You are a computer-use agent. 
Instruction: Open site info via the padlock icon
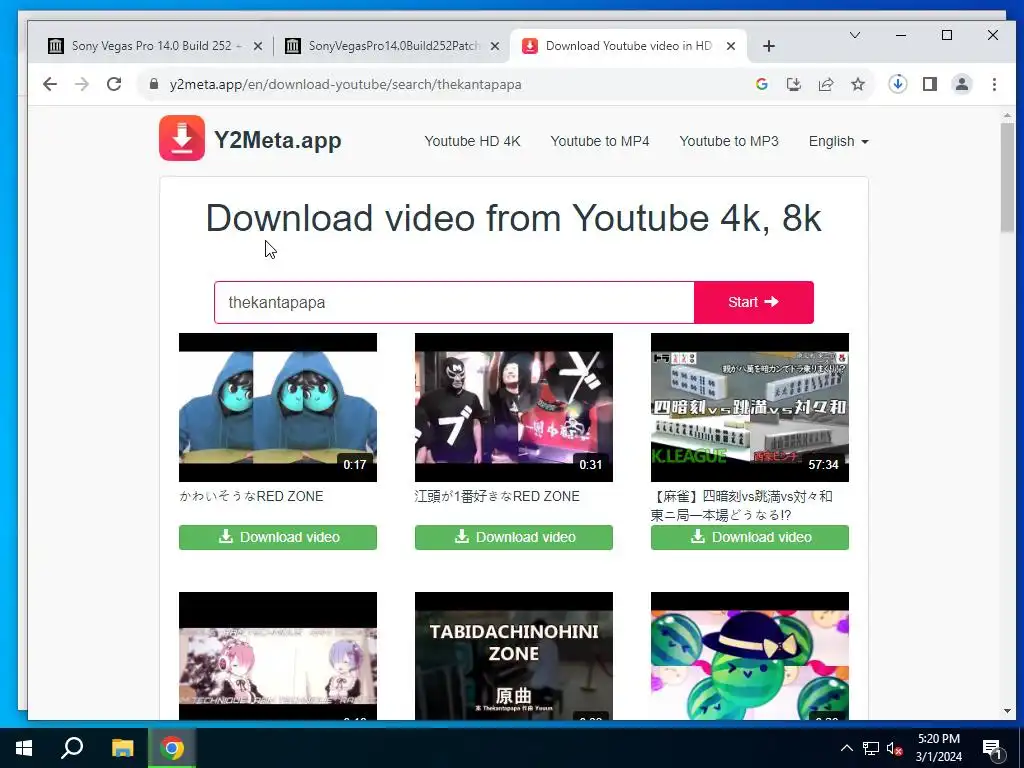click(153, 84)
